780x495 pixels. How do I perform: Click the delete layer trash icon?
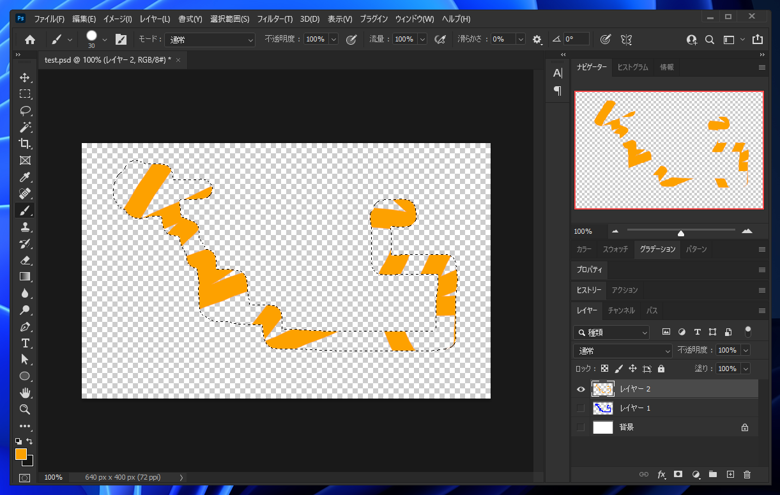pyautogui.click(x=746, y=475)
